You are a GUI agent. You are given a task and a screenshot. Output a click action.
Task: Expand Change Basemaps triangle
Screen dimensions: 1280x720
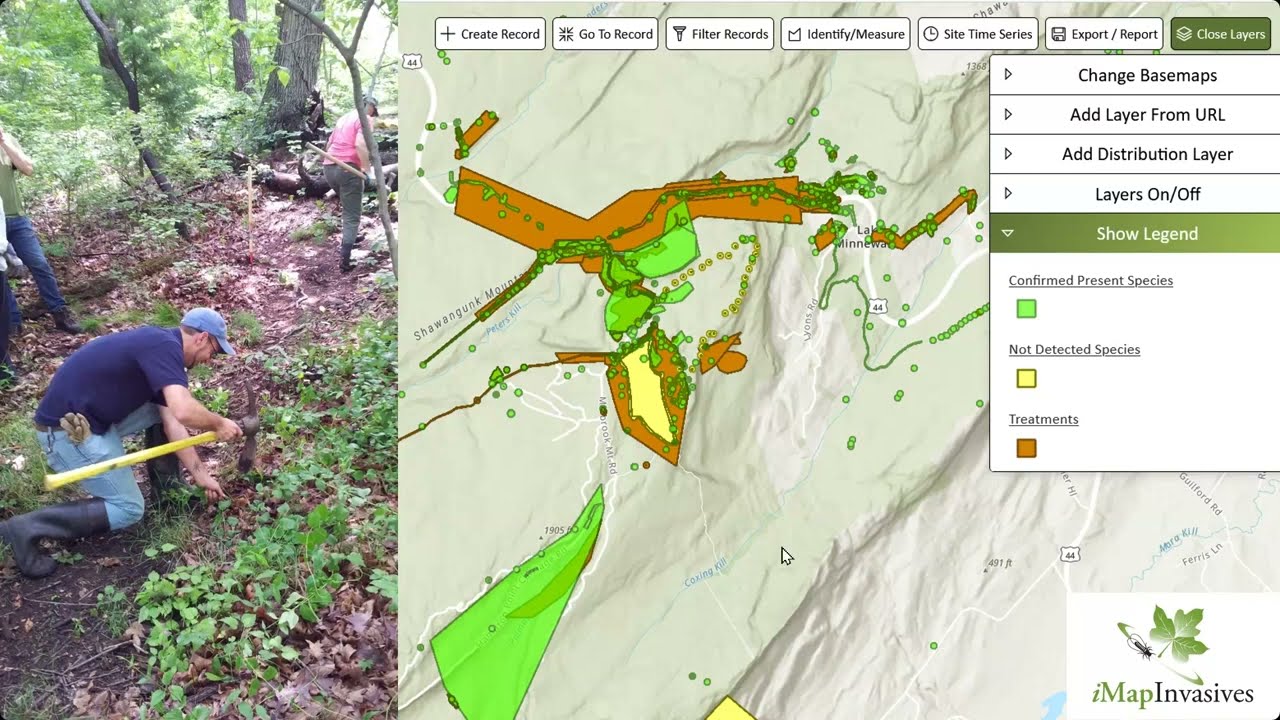tap(1008, 75)
